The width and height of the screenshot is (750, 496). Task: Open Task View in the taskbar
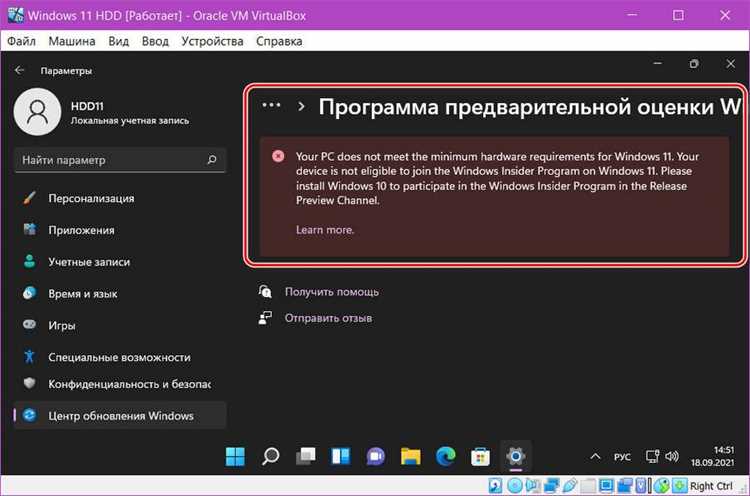pyautogui.click(x=305, y=457)
